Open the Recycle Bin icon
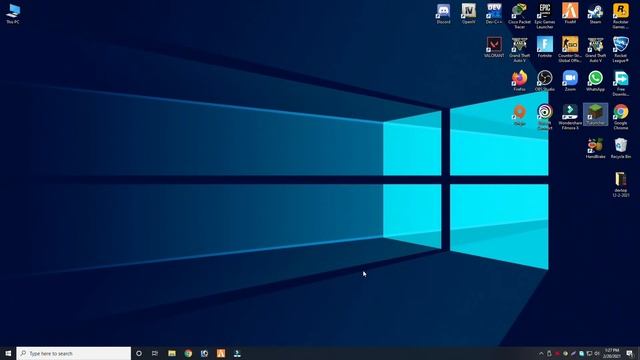The image size is (640, 360). (620, 148)
